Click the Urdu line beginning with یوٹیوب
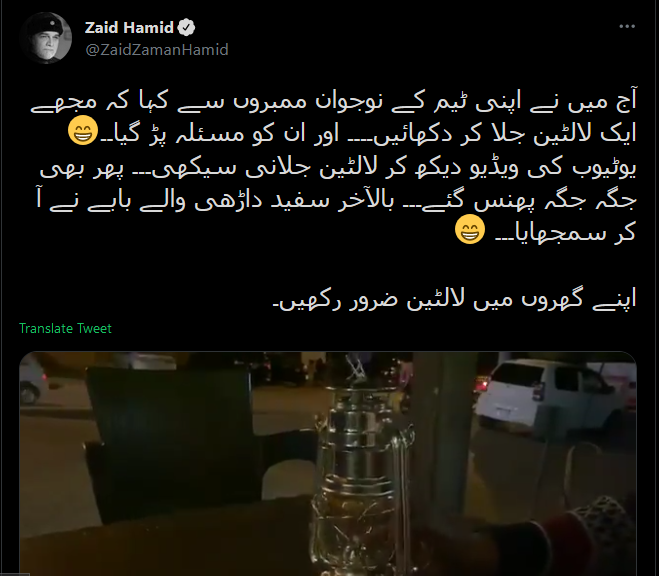Image resolution: width=659 pixels, height=576 pixels. point(338,168)
